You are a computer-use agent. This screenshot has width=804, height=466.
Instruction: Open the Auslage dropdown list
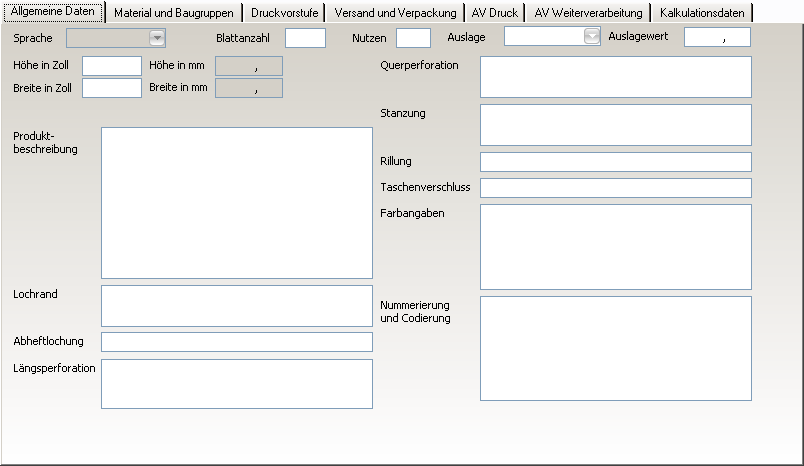pos(592,37)
